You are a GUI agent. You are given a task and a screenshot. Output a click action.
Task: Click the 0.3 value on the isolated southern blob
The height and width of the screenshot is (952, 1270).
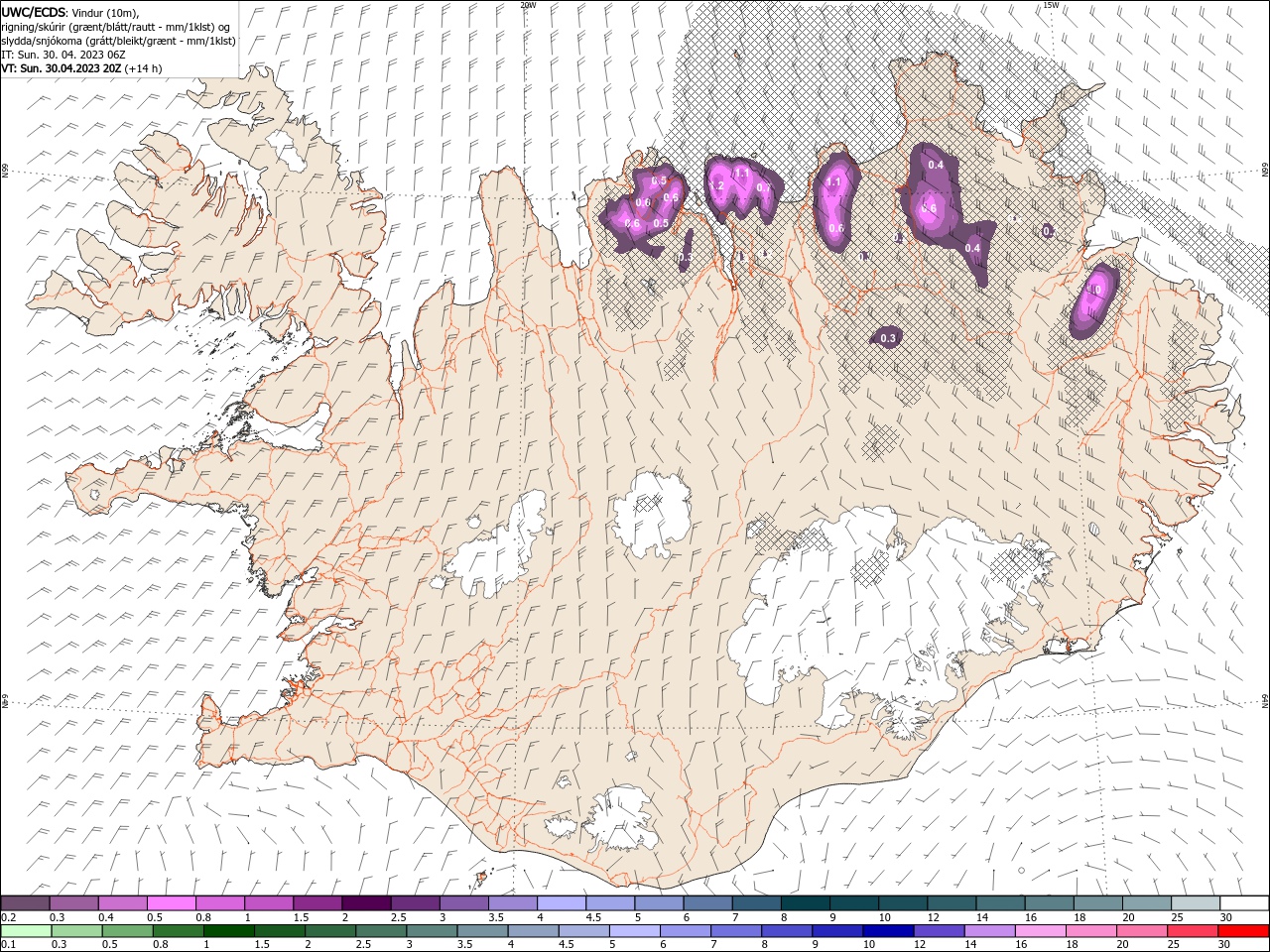tap(888, 338)
